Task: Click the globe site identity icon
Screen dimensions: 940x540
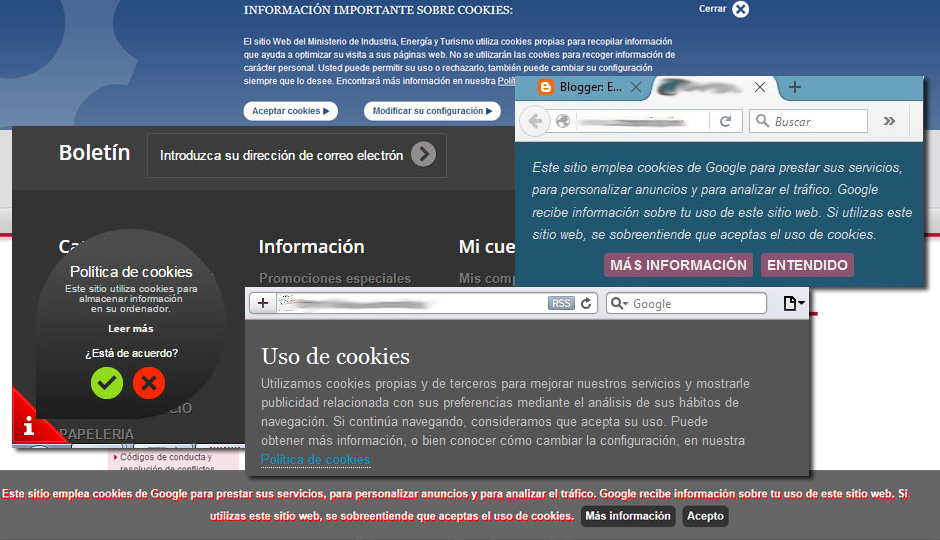Action: pyautogui.click(x=563, y=122)
